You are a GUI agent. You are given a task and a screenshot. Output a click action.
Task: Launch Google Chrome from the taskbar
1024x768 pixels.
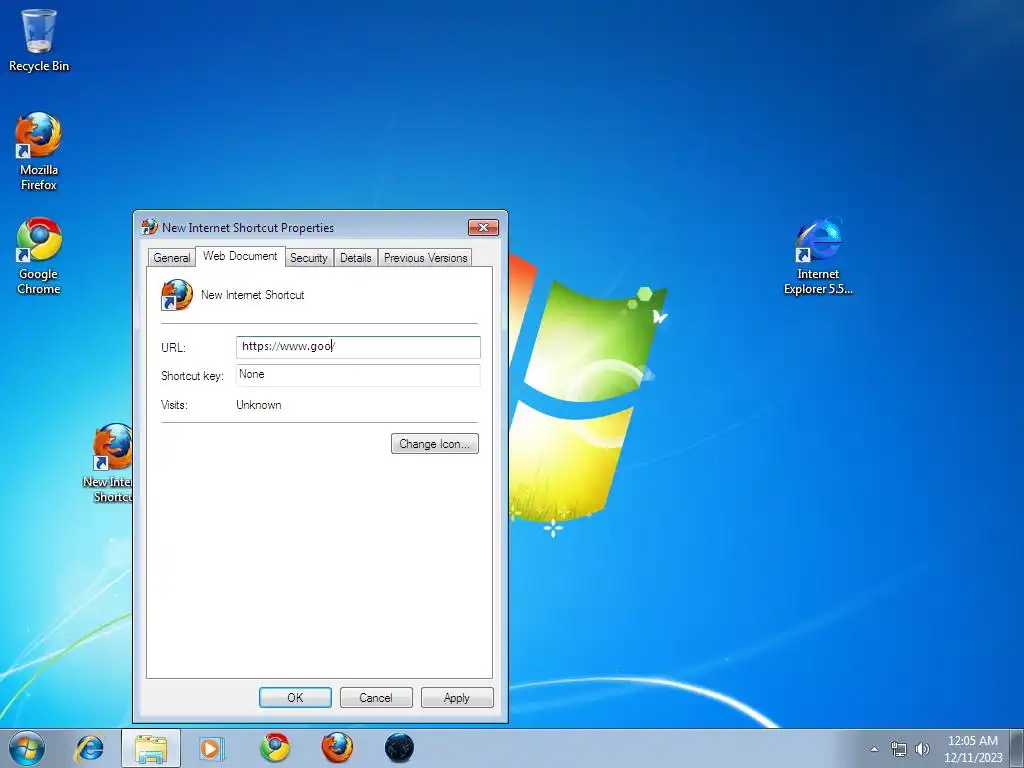(274, 748)
